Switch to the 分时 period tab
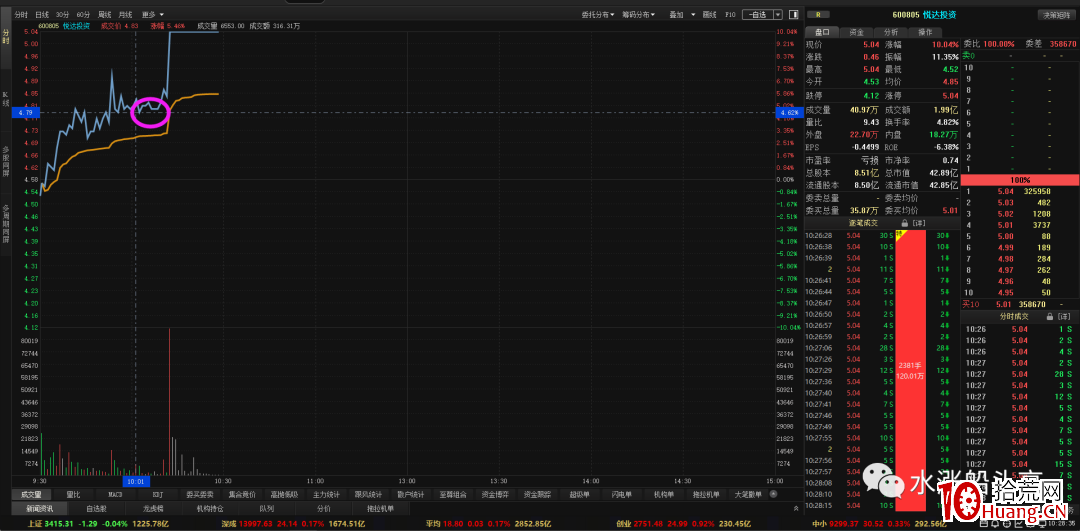Image resolution: width=1080 pixels, height=531 pixels. (x=21, y=14)
